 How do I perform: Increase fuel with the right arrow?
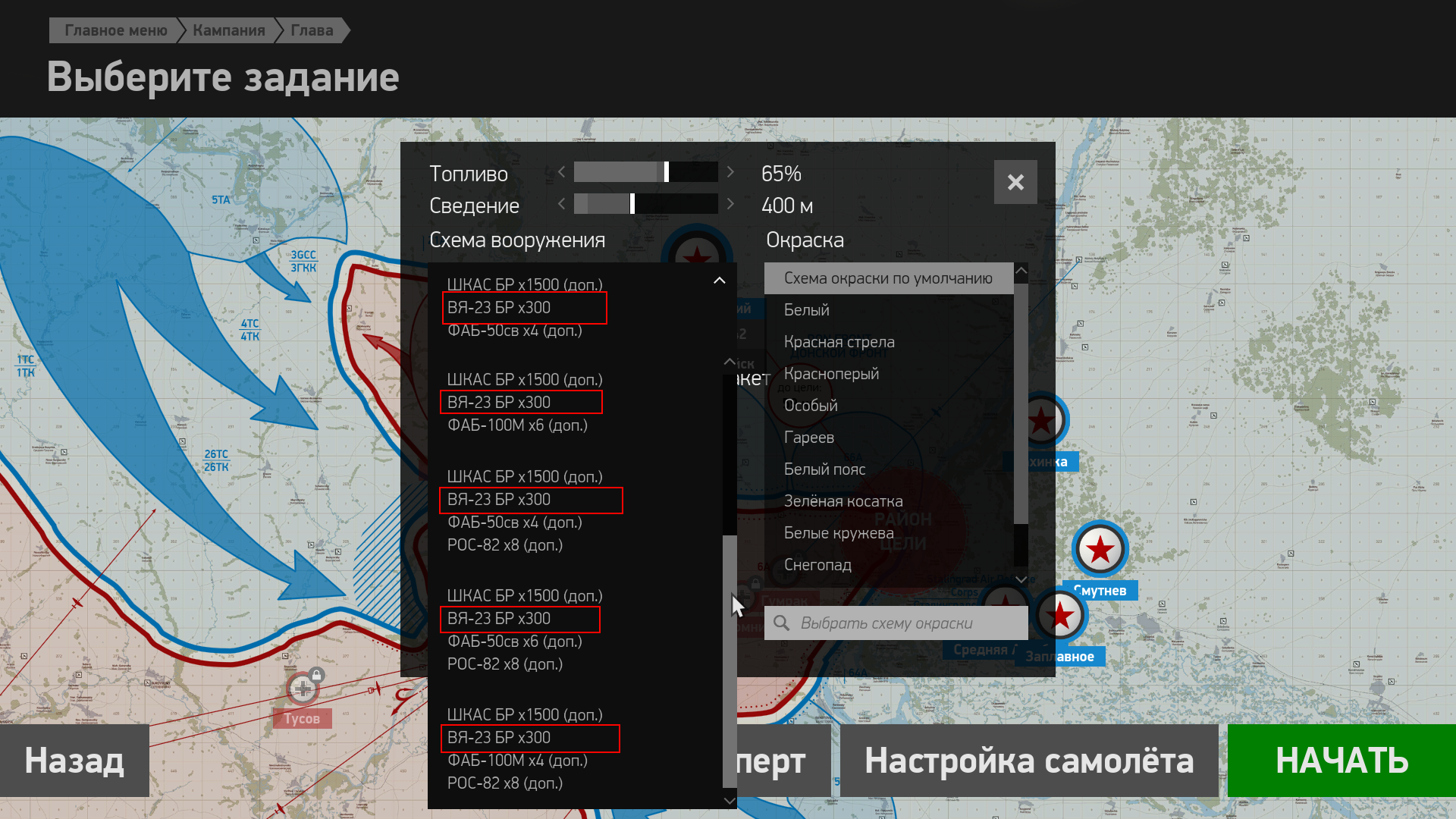pos(730,172)
